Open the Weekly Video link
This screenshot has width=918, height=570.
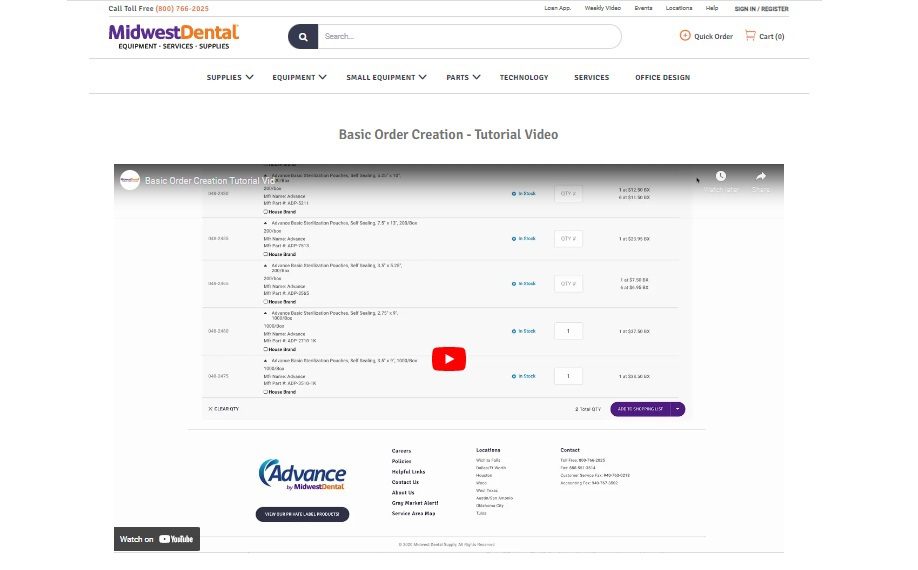(602, 8)
